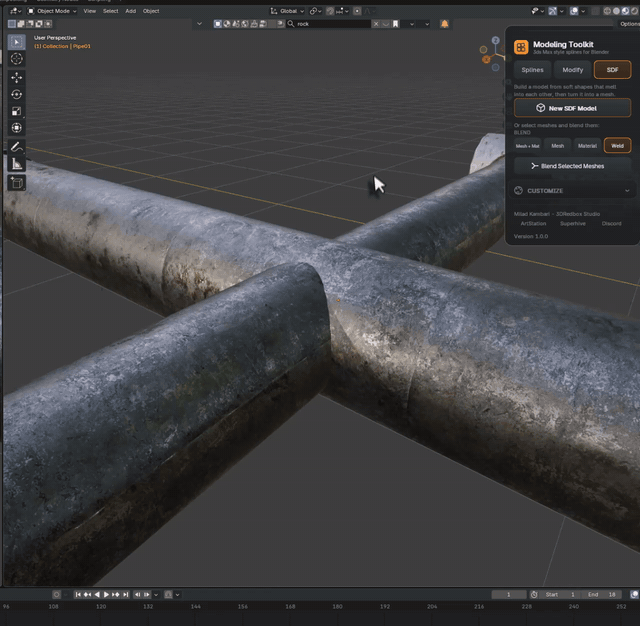Activate the Scale tool
Viewport: 640px width, 626px height.
coord(17,111)
